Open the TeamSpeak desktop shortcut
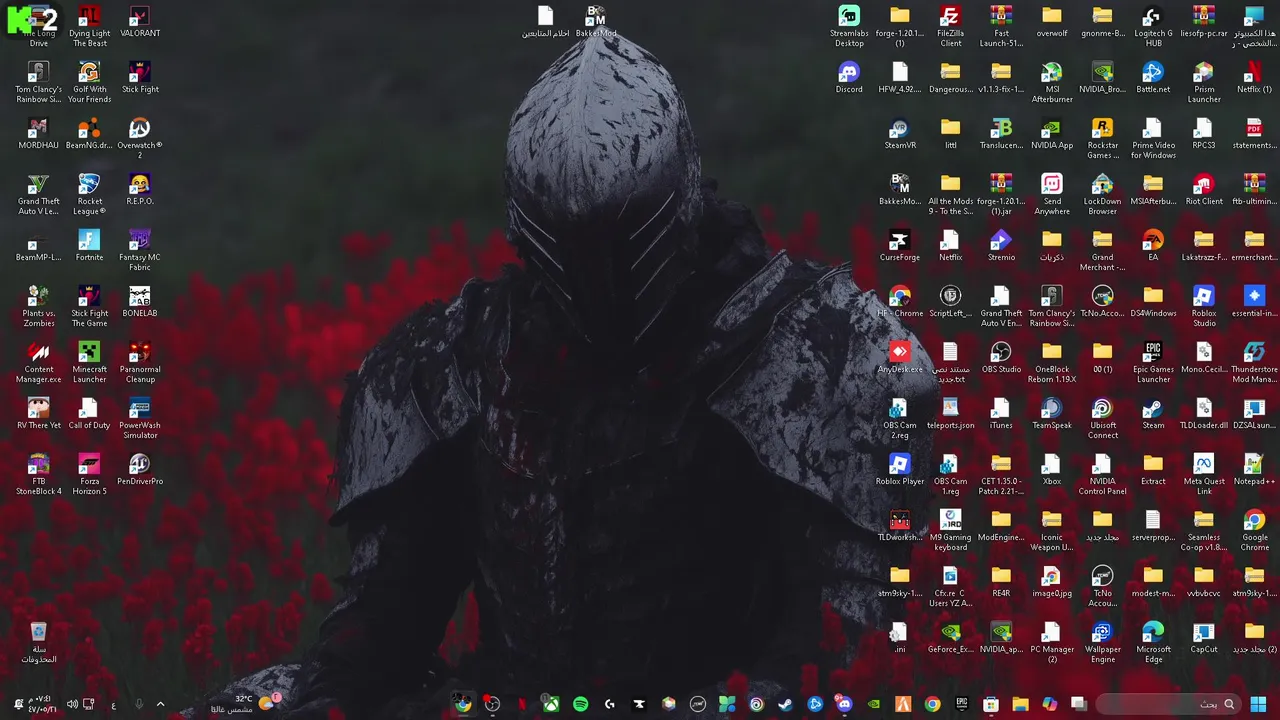Image resolution: width=1280 pixels, height=720 pixels. pyautogui.click(x=1052, y=414)
